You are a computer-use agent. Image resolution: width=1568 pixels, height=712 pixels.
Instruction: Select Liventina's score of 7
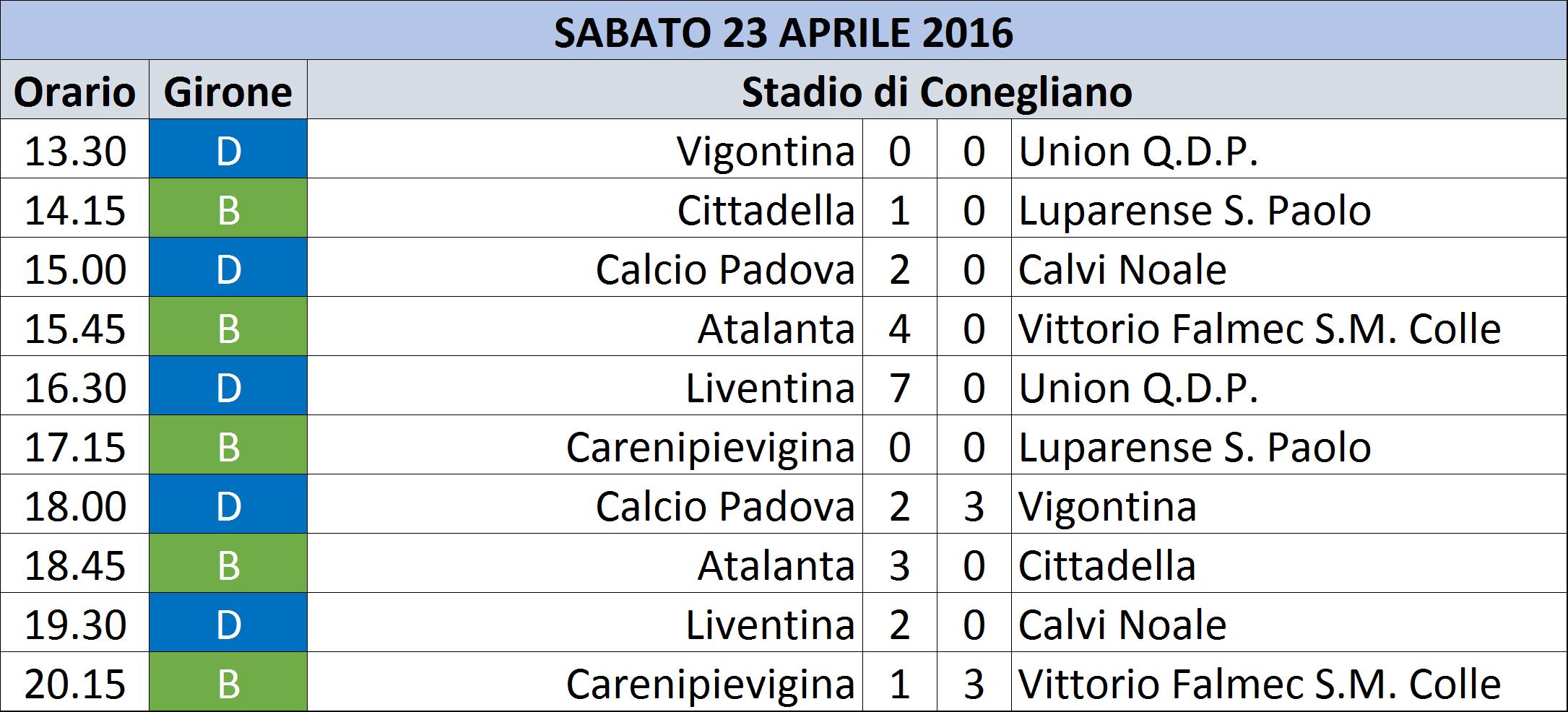point(900,386)
